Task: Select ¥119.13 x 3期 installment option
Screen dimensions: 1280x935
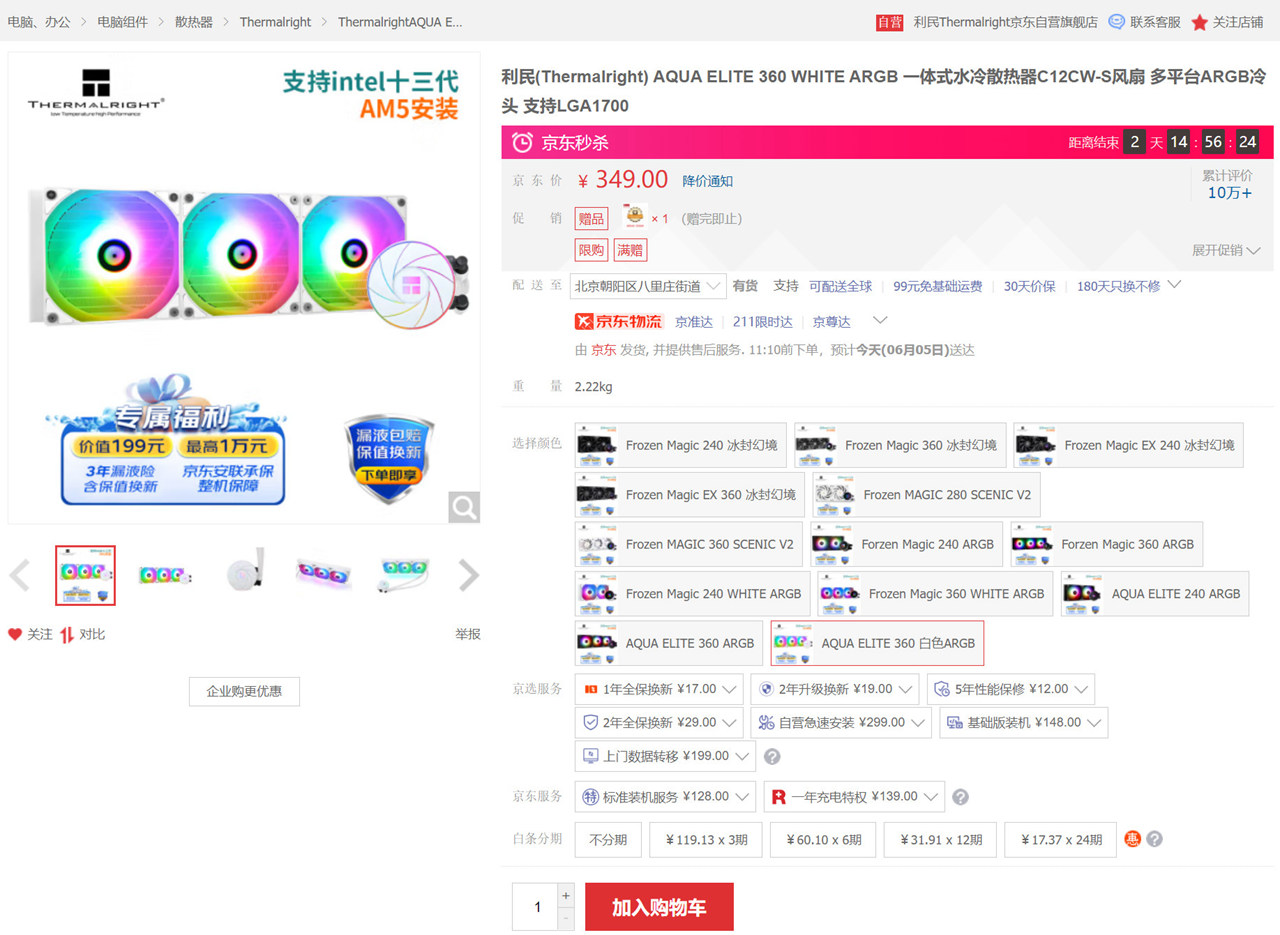Action: pyautogui.click(x=706, y=840)
